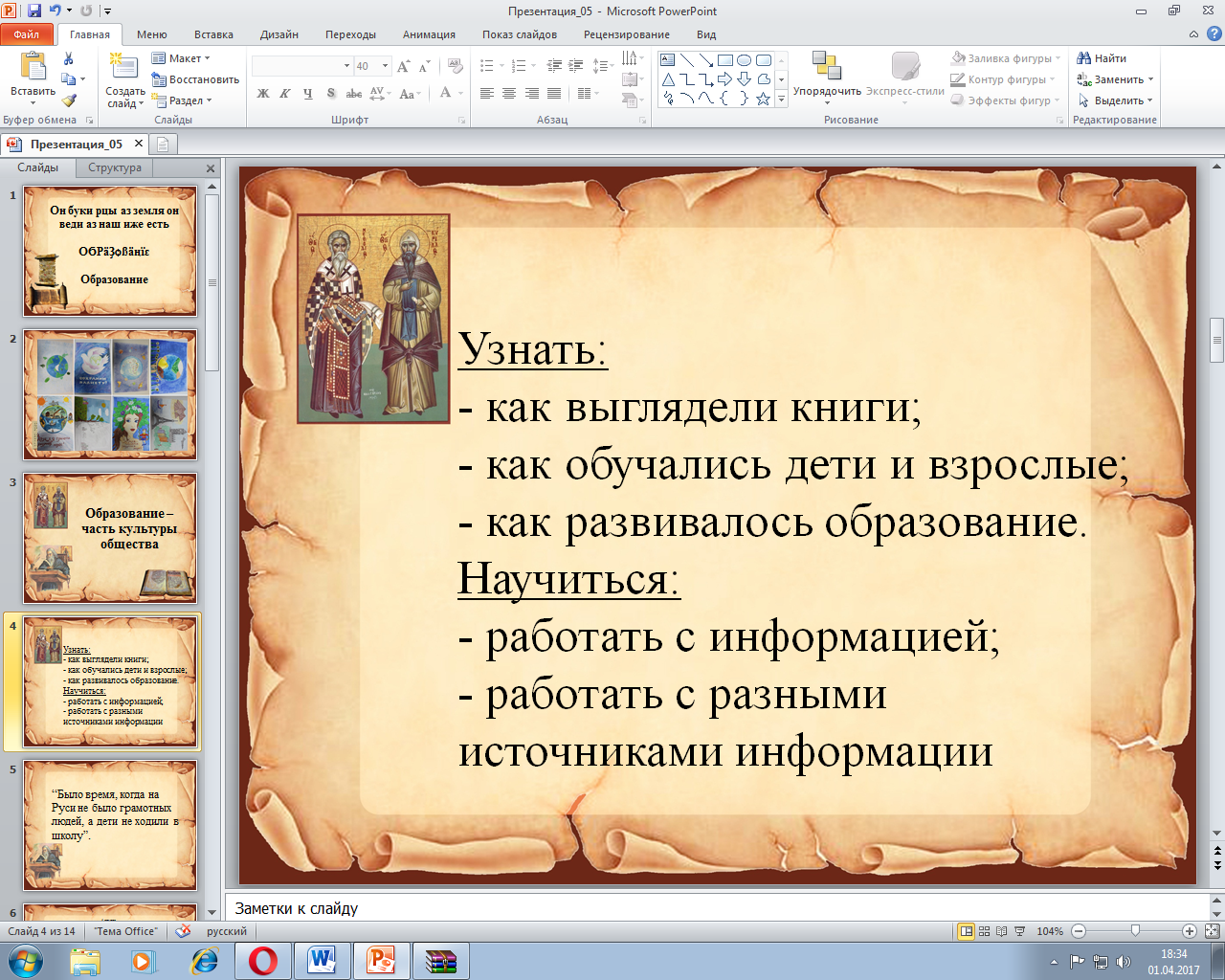Switch to the Анимация ribbon tab
Image resolution: width=1225 pixels, height=980 pixels.
pos(429,34)
